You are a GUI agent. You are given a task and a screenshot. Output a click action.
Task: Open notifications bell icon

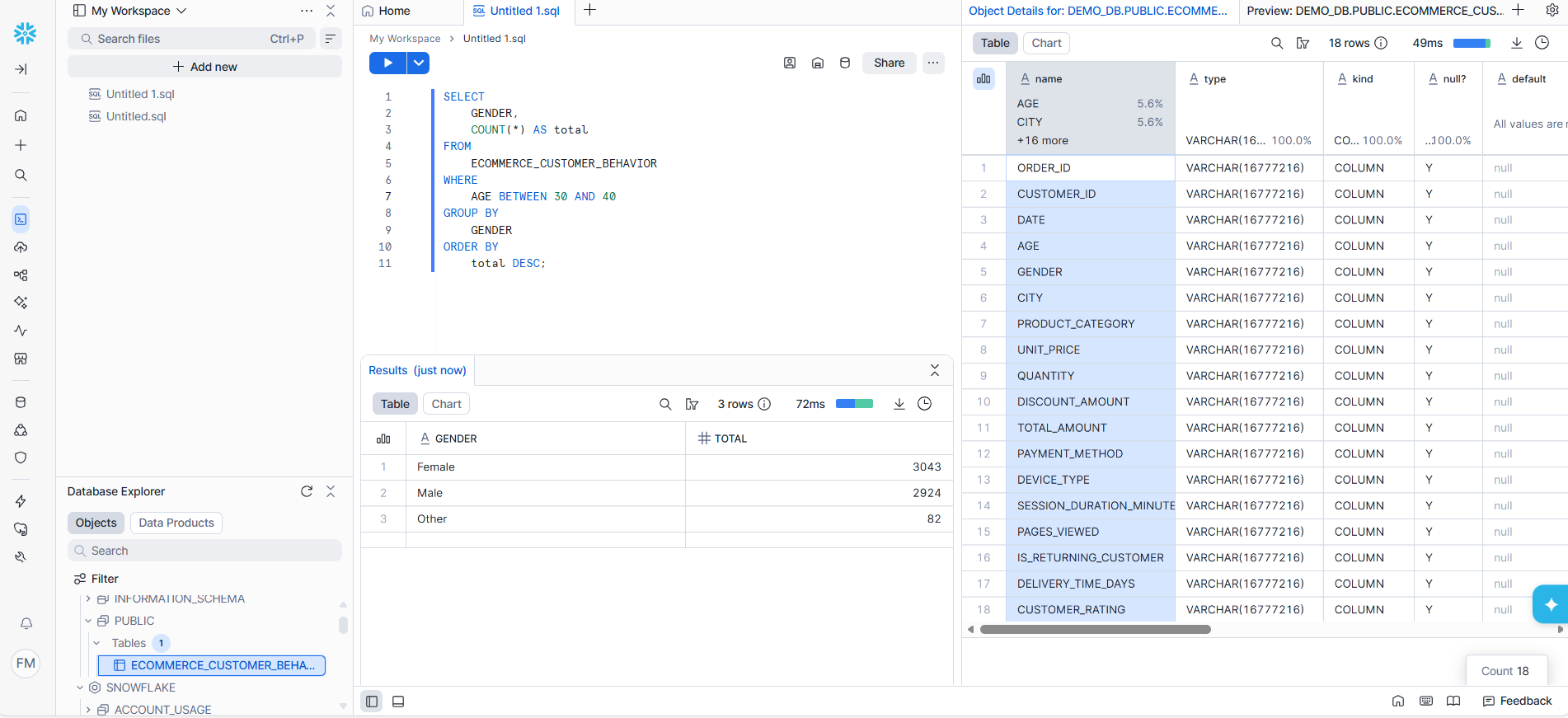[x=26, y=623]
